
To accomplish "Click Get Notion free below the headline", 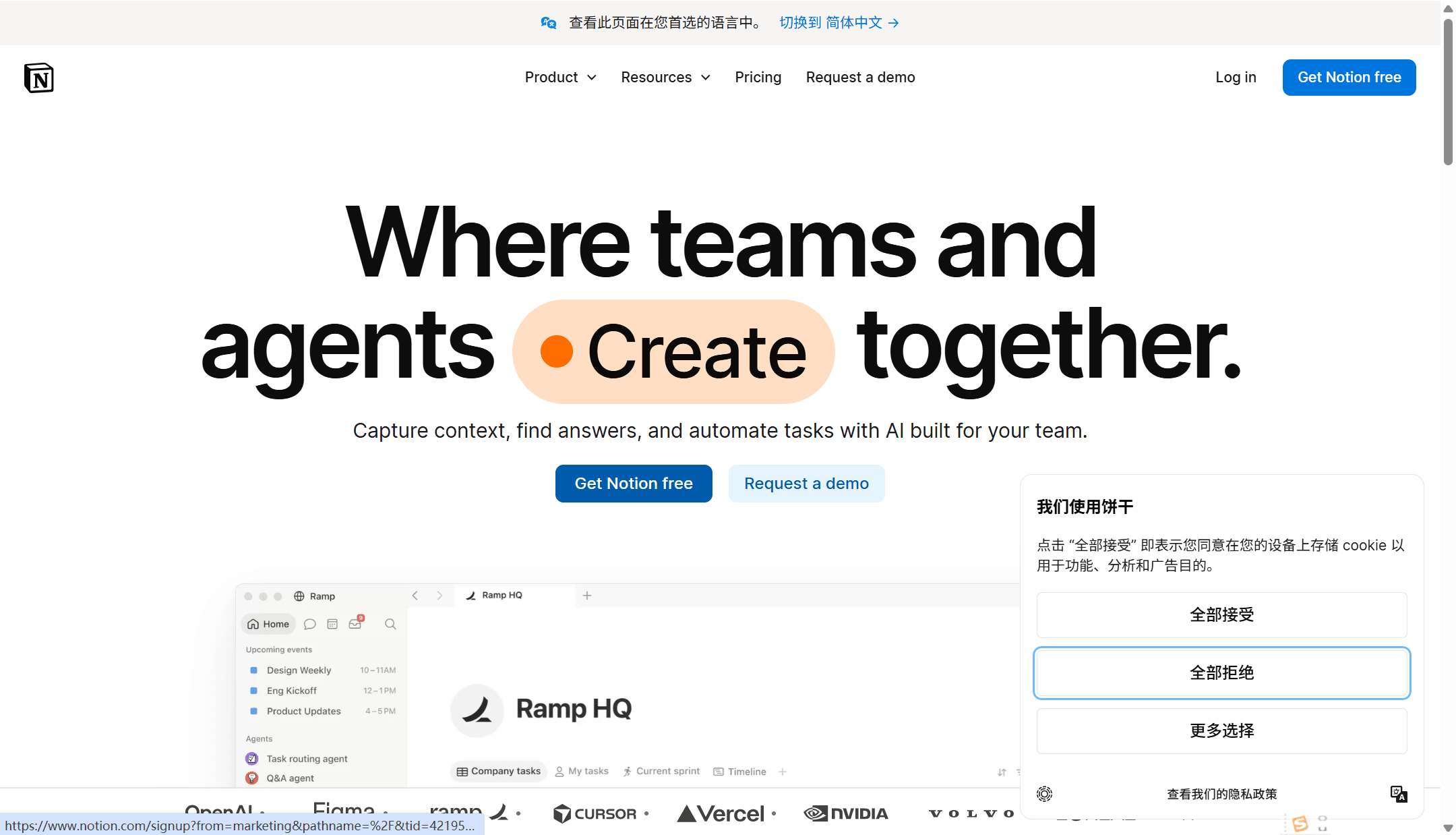I will click(634, 484).
